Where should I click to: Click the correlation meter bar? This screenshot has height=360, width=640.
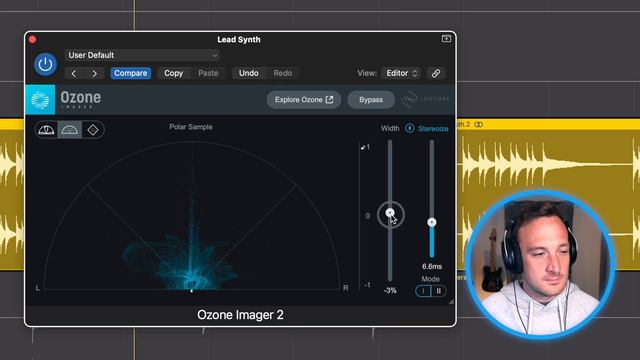[360, 216]
